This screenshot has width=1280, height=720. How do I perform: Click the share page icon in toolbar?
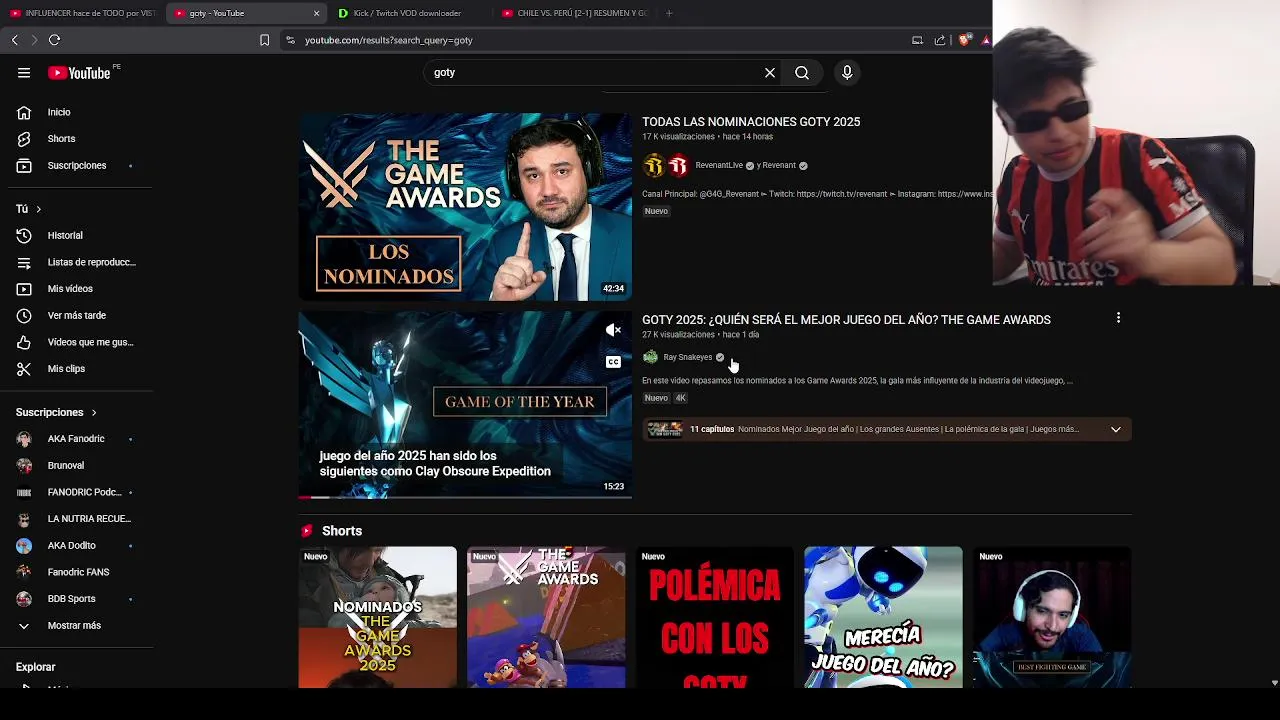[940, 40]
